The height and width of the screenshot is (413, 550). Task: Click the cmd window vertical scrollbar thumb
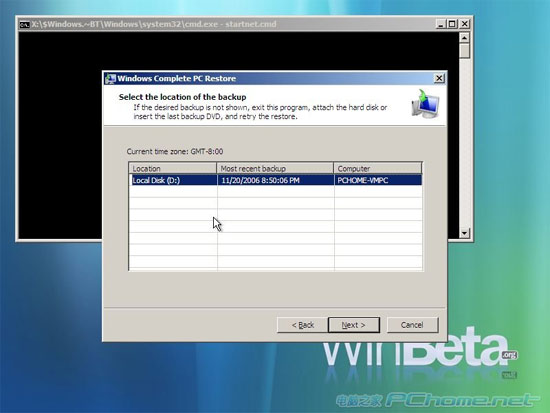coord(464,51)
